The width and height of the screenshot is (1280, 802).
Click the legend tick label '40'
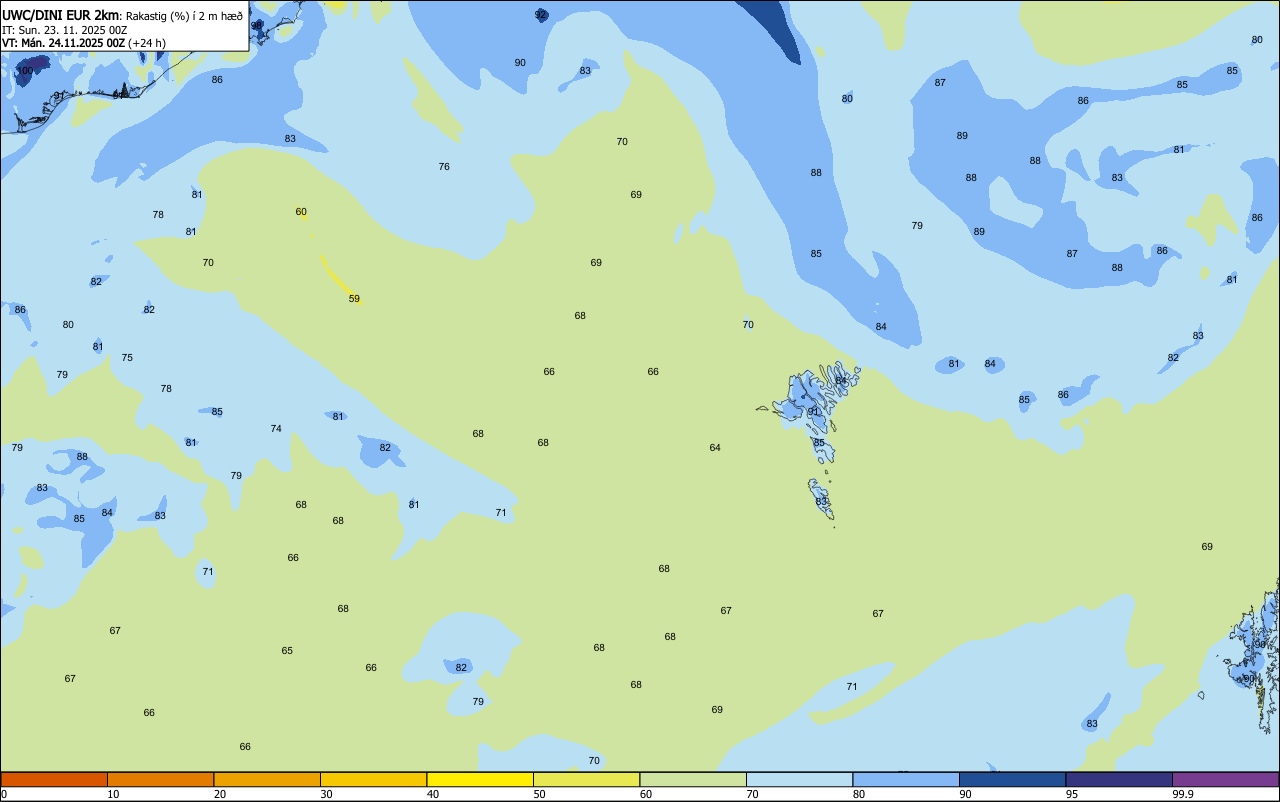point(433,794)
